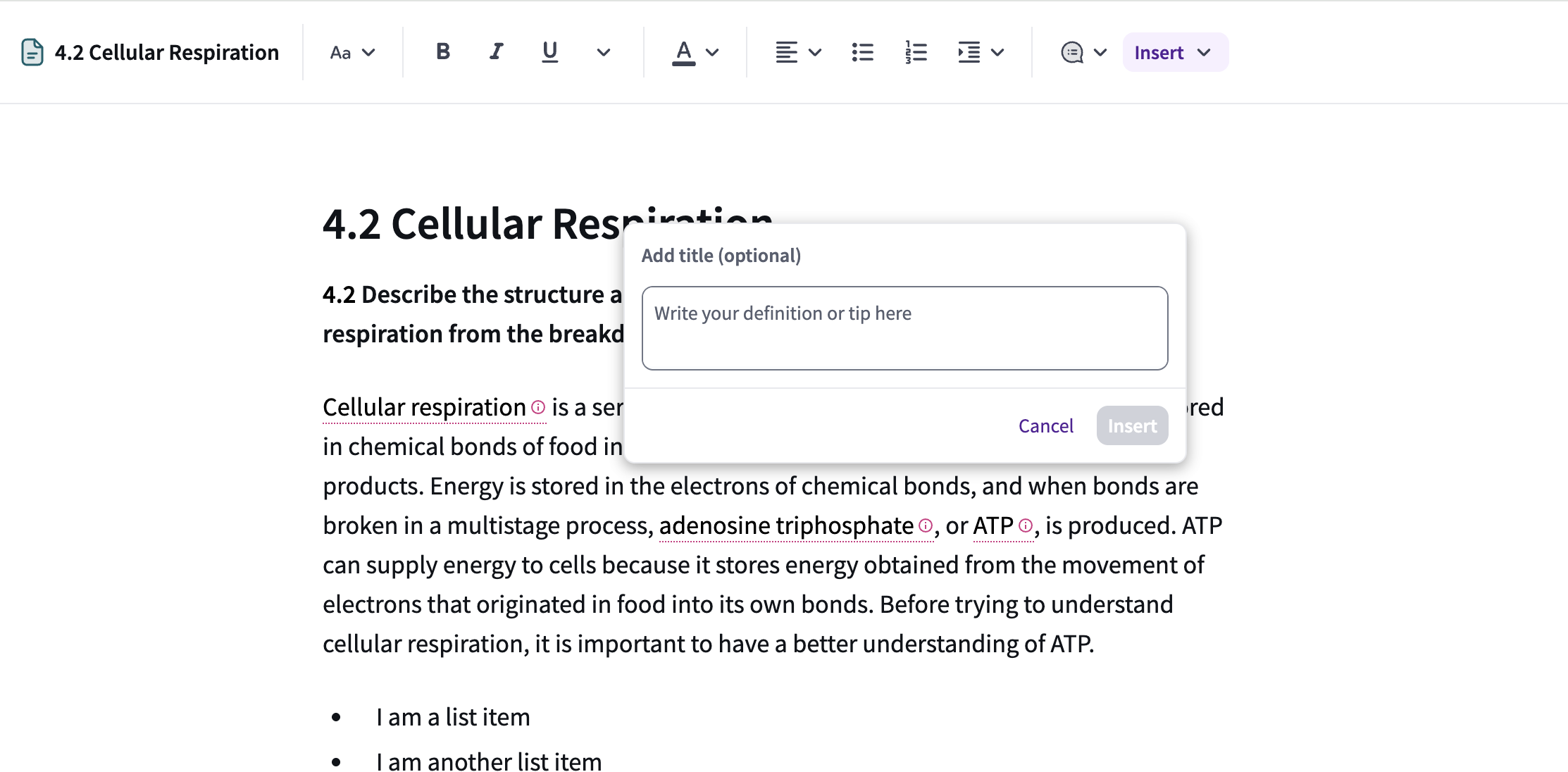Click the 4.2 Cellular Respiration toolbar title

167,52
